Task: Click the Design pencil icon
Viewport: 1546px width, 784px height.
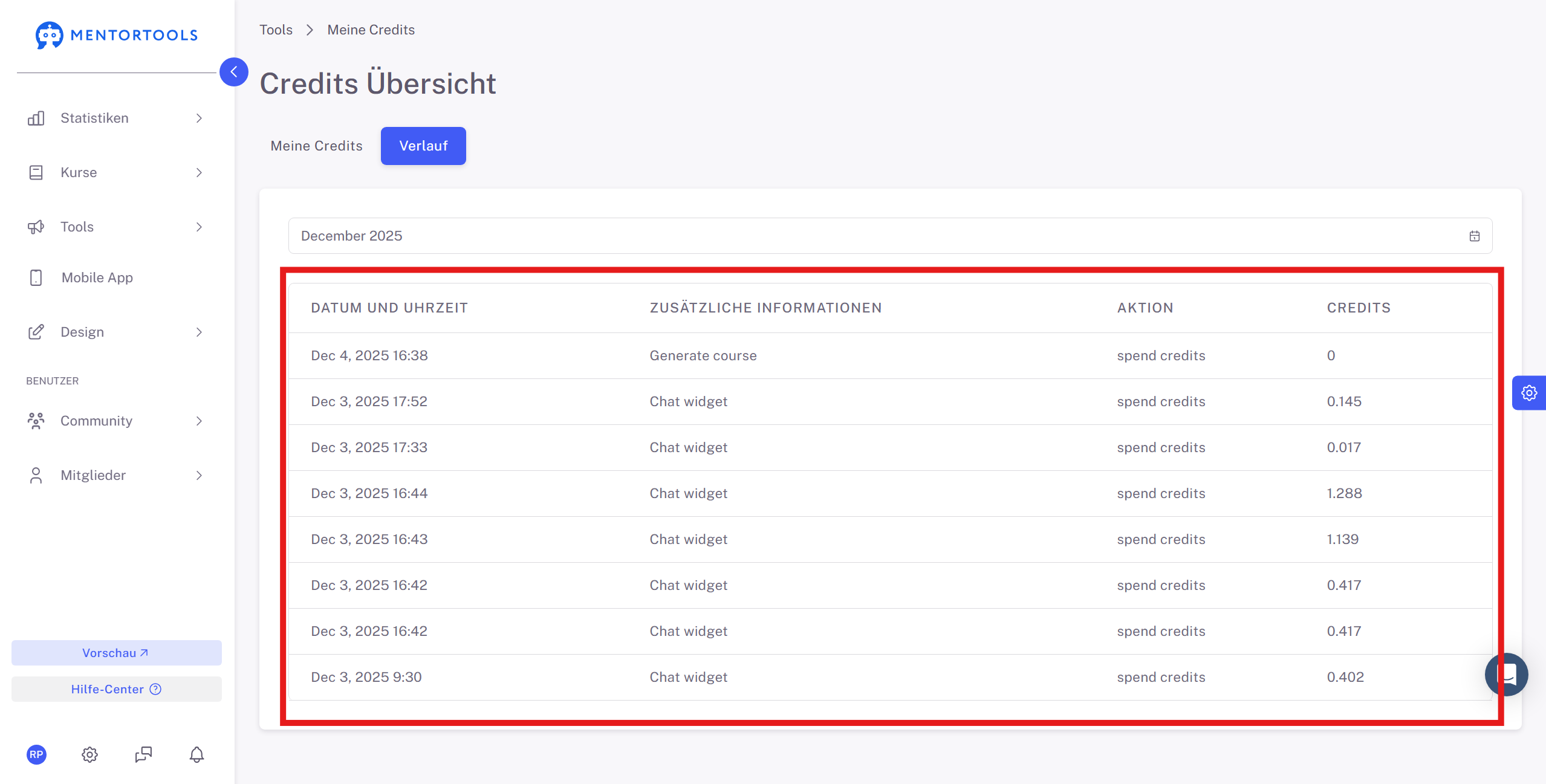Action: (x=36, y=332)
